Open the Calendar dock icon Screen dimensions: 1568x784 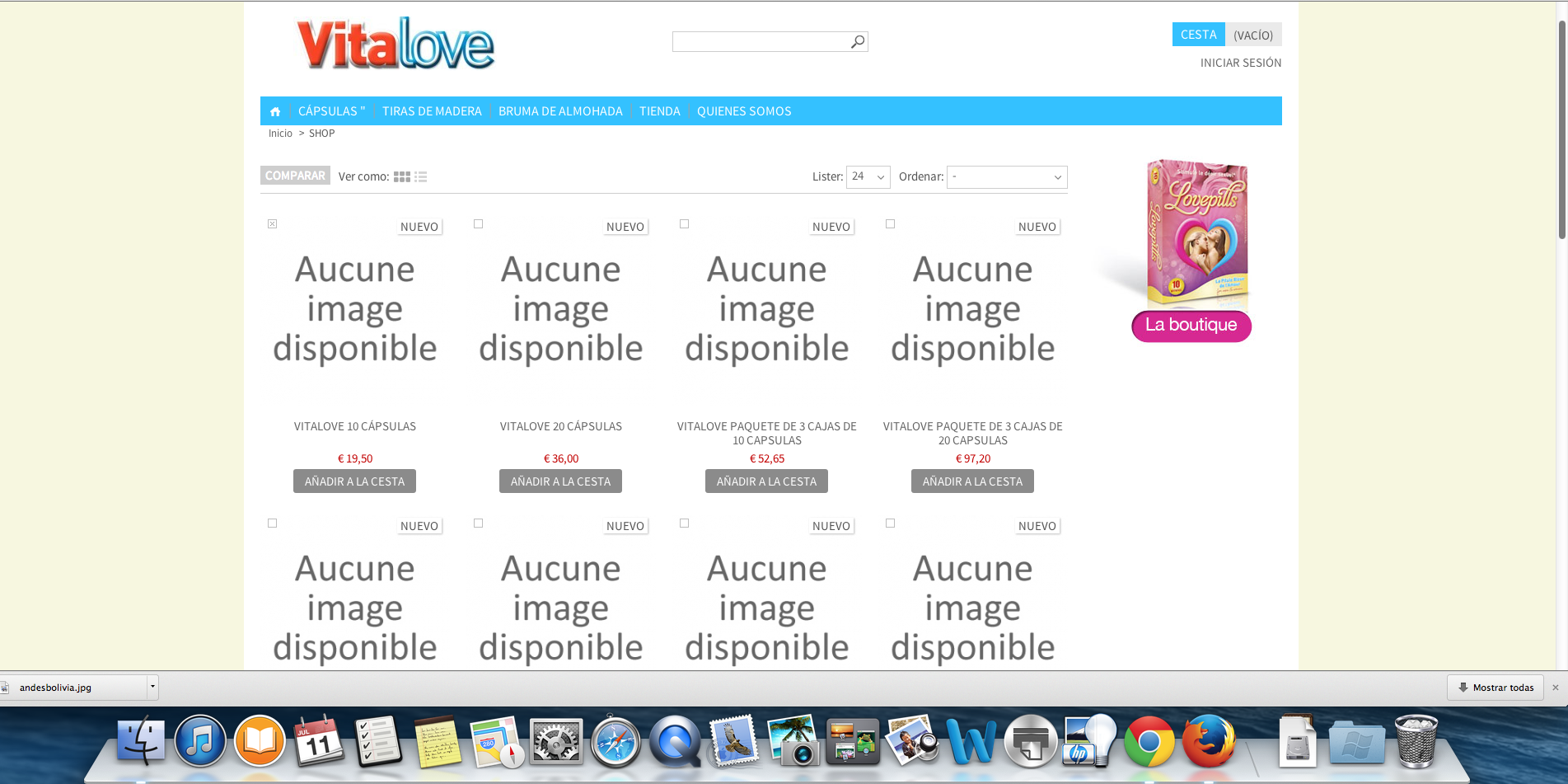pos(319,740)
